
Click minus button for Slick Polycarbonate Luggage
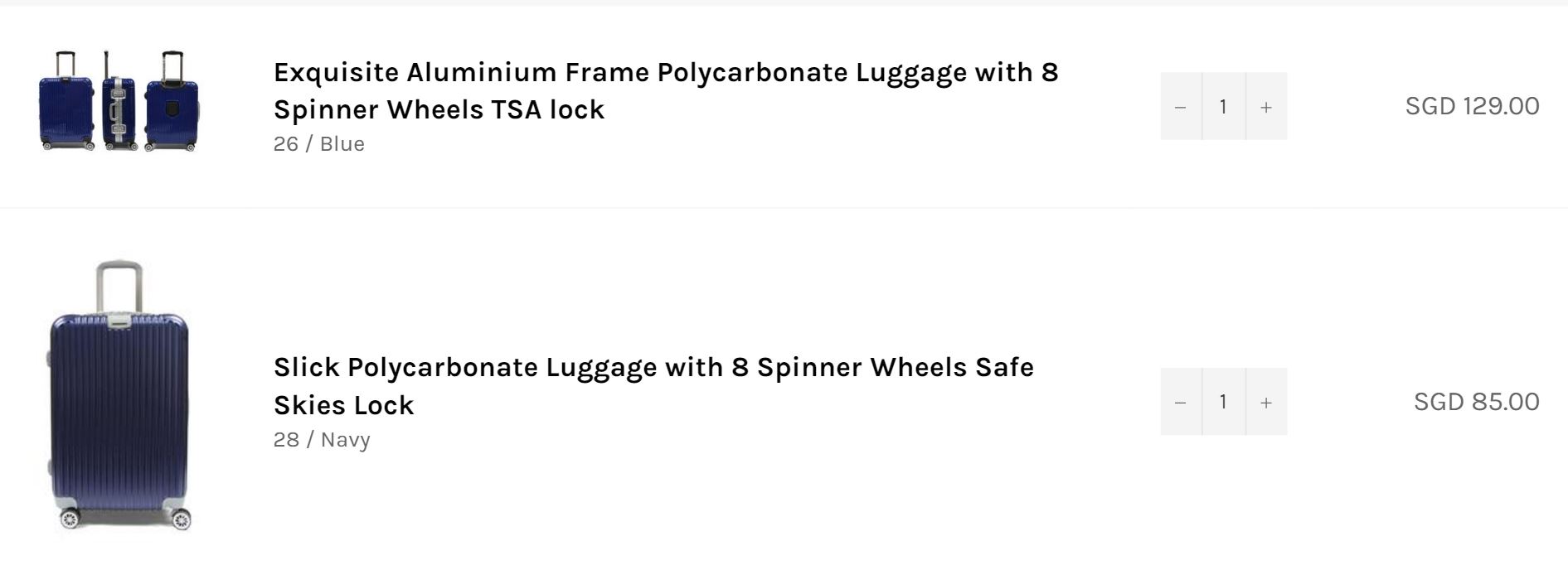click(x=1181, y=402)
